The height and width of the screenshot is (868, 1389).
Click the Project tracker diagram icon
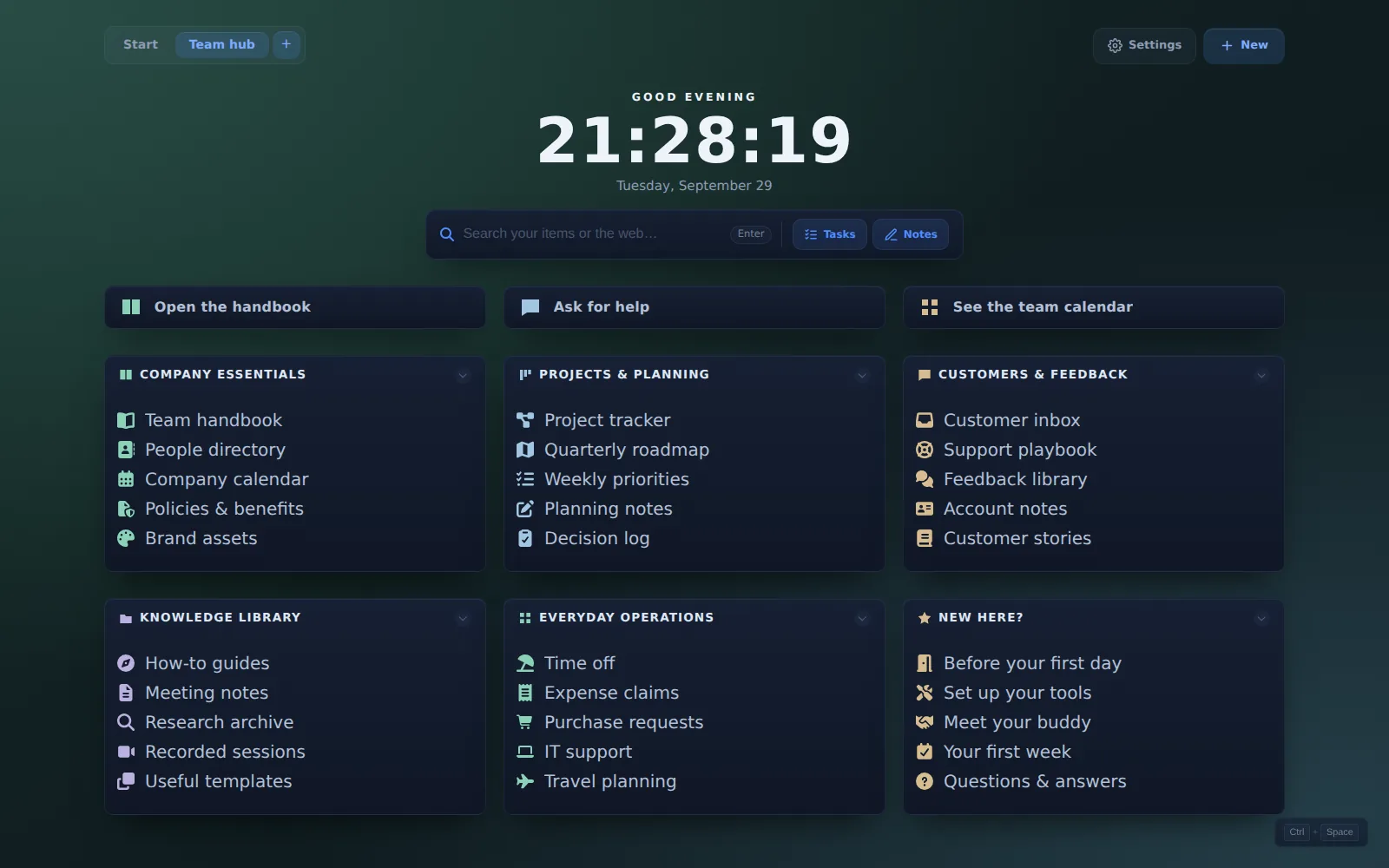coord(525,420)
